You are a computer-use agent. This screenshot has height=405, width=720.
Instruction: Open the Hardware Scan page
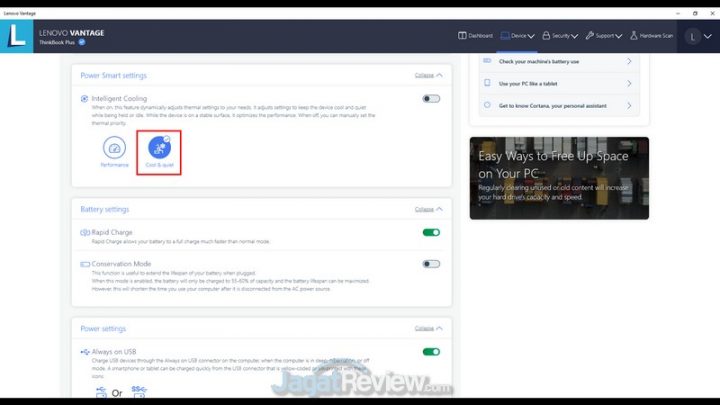651,36
